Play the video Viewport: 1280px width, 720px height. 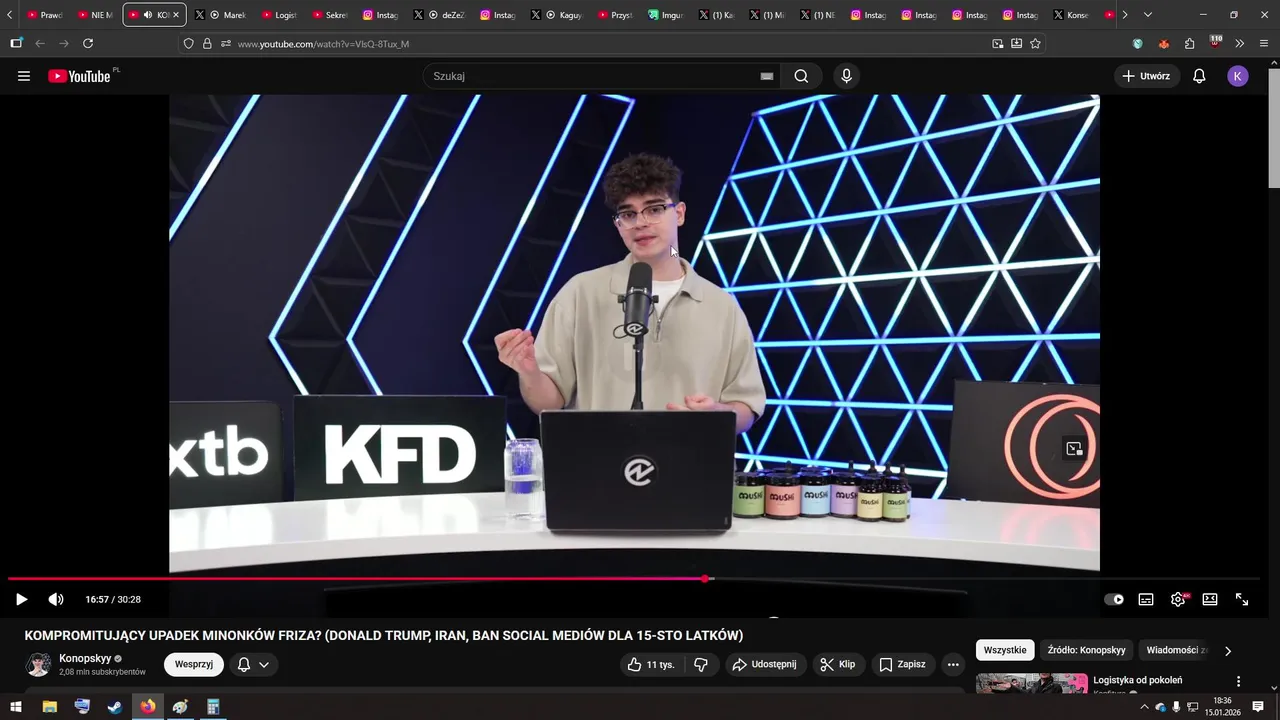tap(21, 599)
